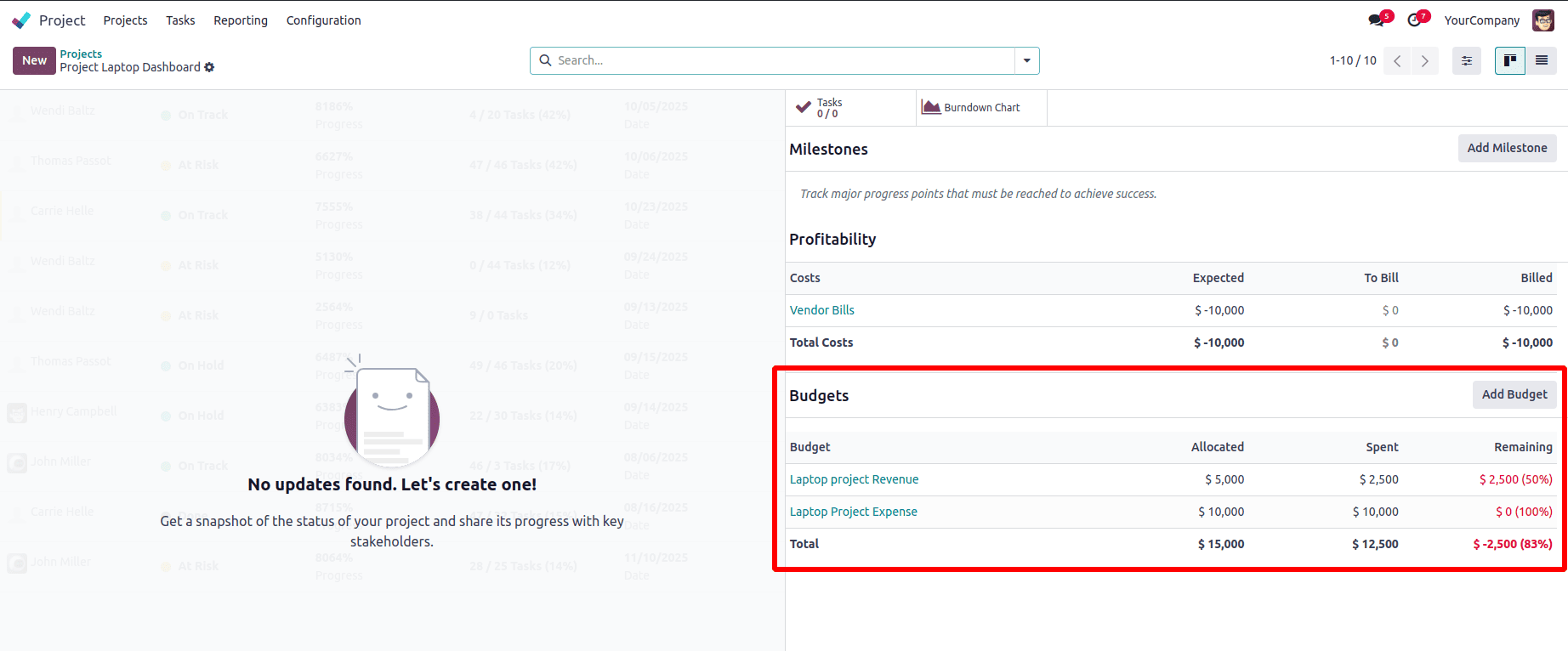Switch to kanban view
The height and width of the screenshot is (651, 1568).
pyautogui.click(x=1510, y=60)
